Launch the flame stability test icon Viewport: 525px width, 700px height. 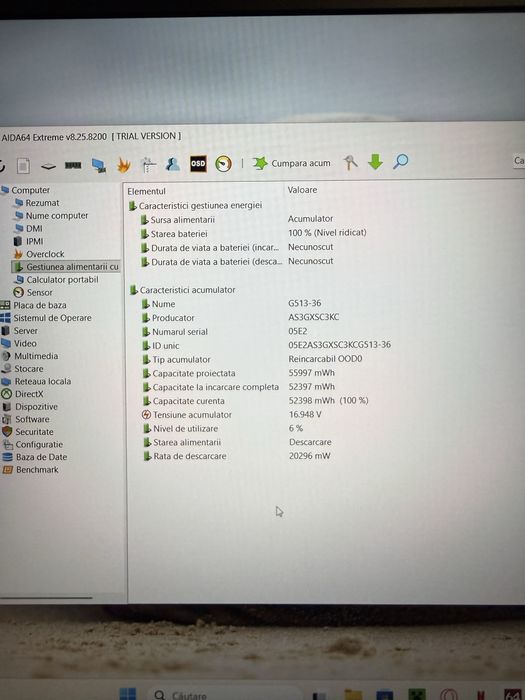pos(124,165)
